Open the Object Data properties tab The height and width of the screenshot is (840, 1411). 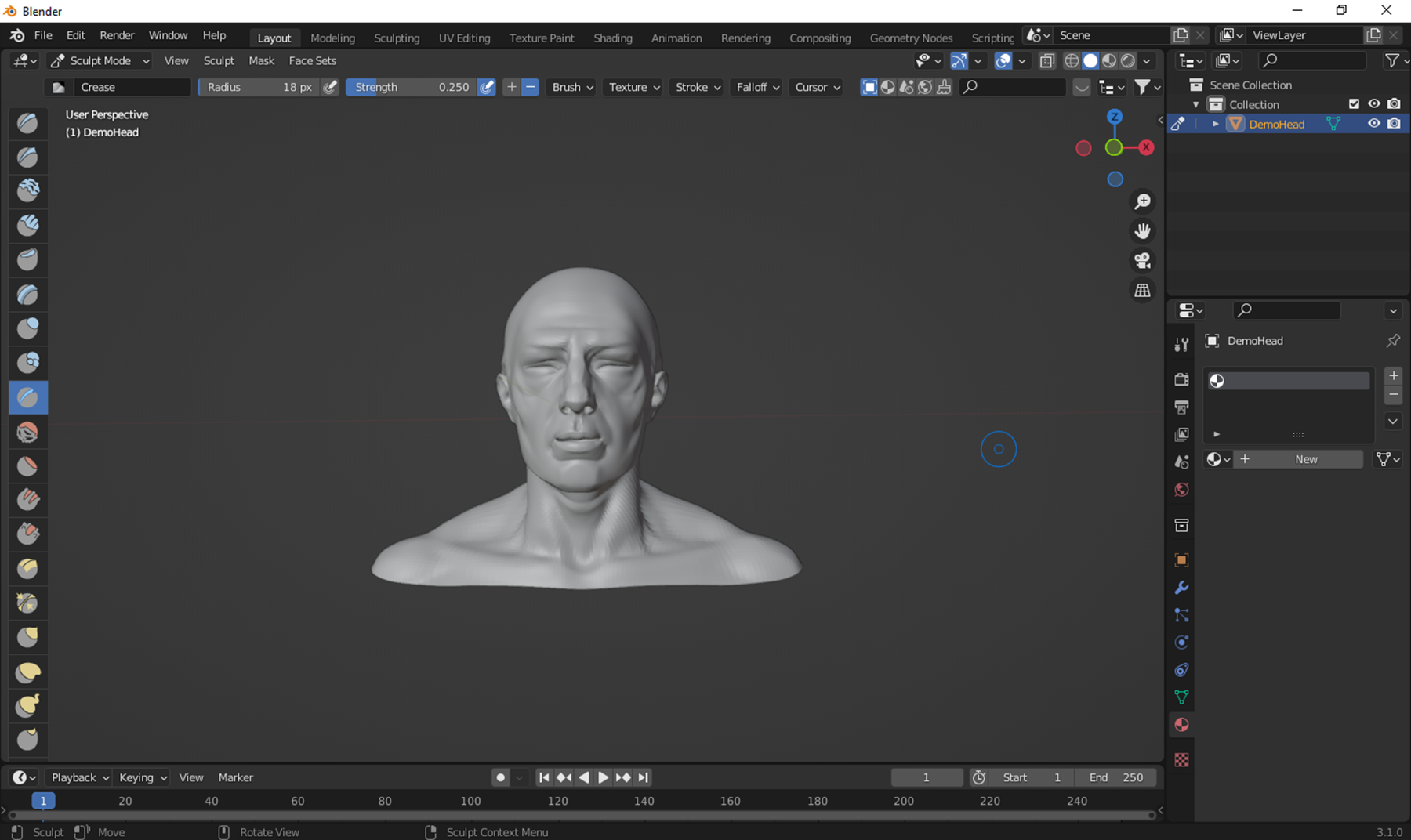coord(1181,697)
